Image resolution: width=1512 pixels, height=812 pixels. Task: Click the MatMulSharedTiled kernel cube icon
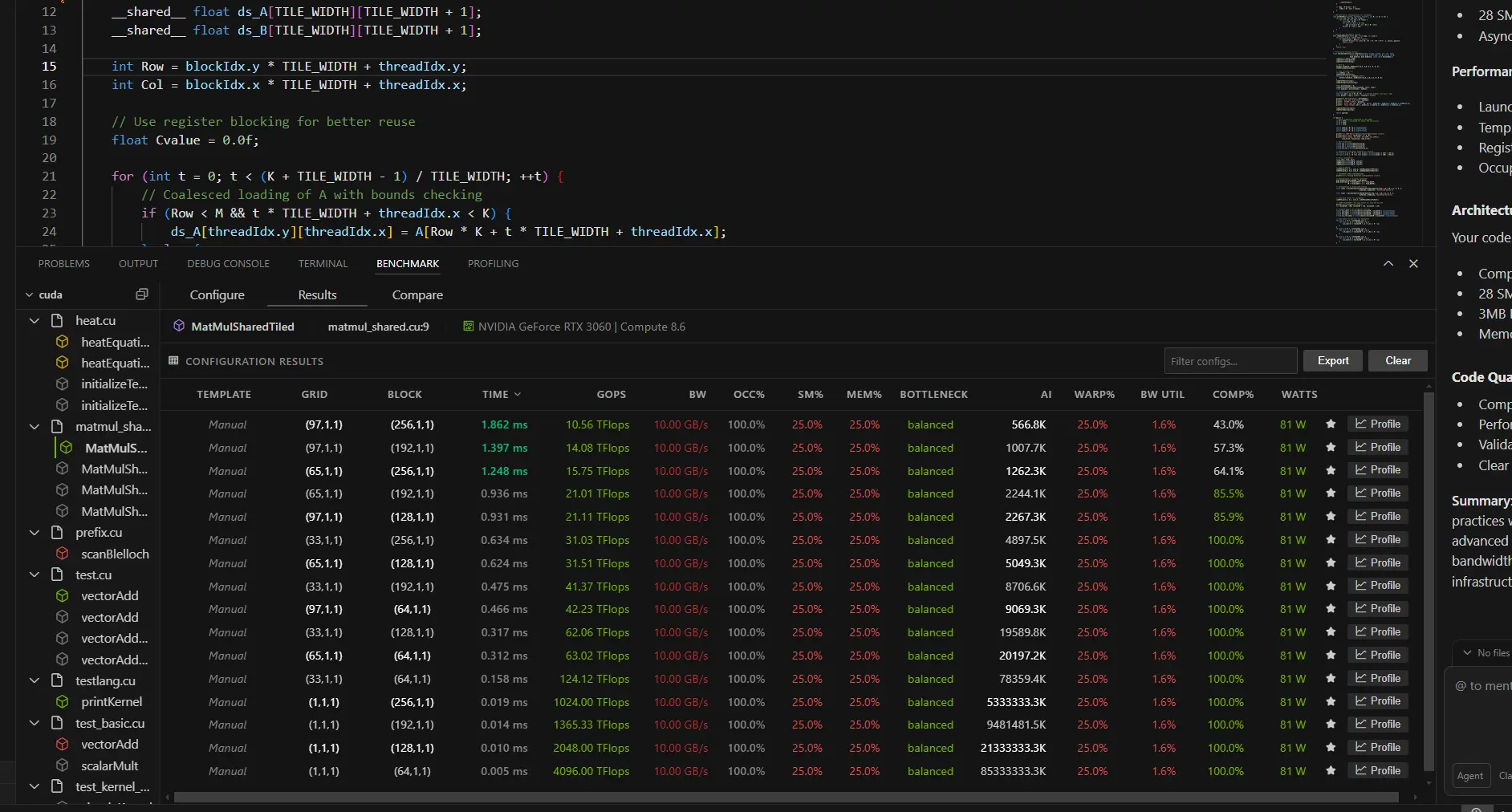[177, 327]
